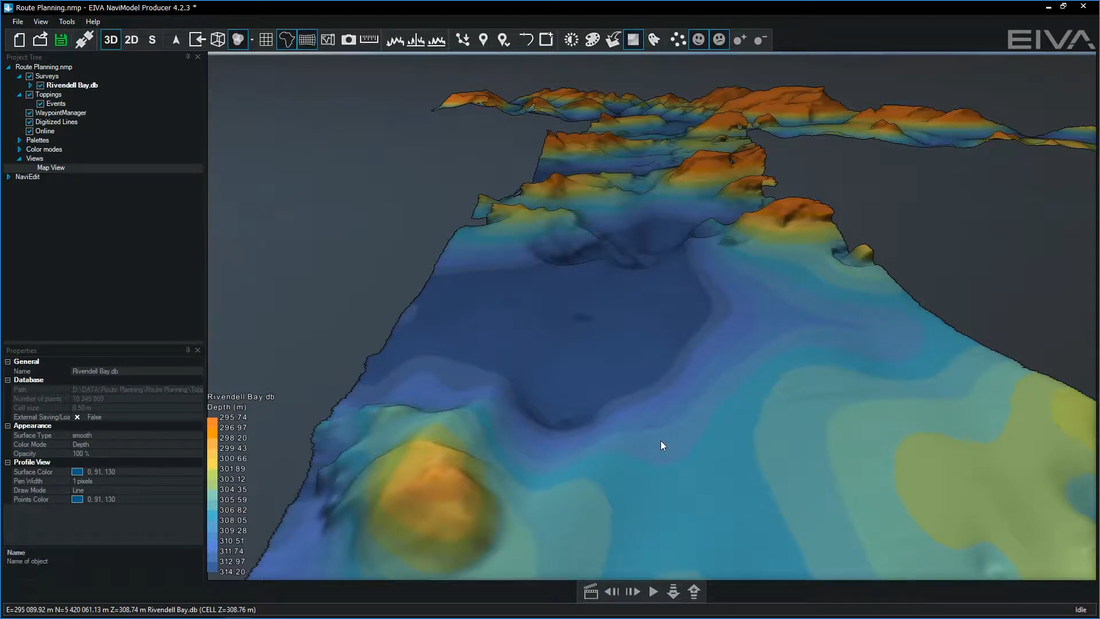1100x619 pixels.
Task: Uncheck the Toppings checkbox
Action: 29,94
